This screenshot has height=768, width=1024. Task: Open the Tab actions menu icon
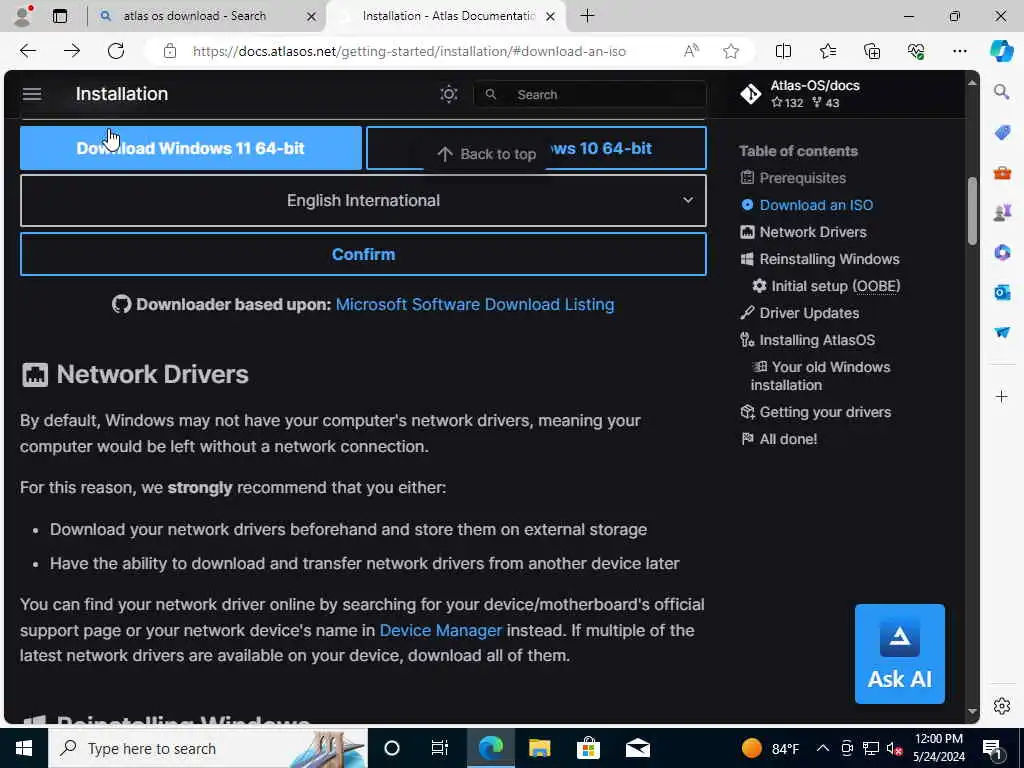(59, 16)
